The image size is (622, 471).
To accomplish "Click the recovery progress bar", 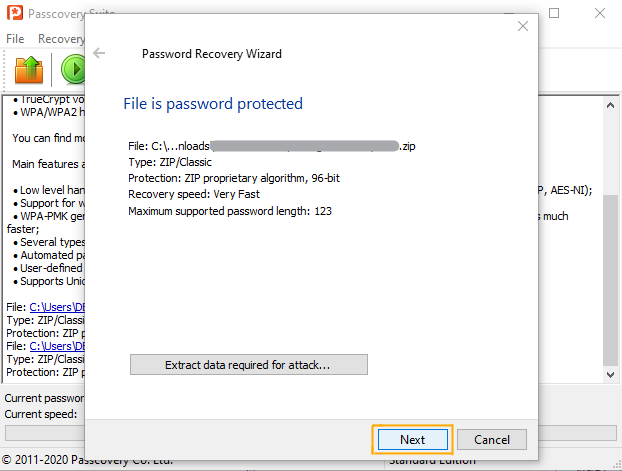I will coord(45,433).
